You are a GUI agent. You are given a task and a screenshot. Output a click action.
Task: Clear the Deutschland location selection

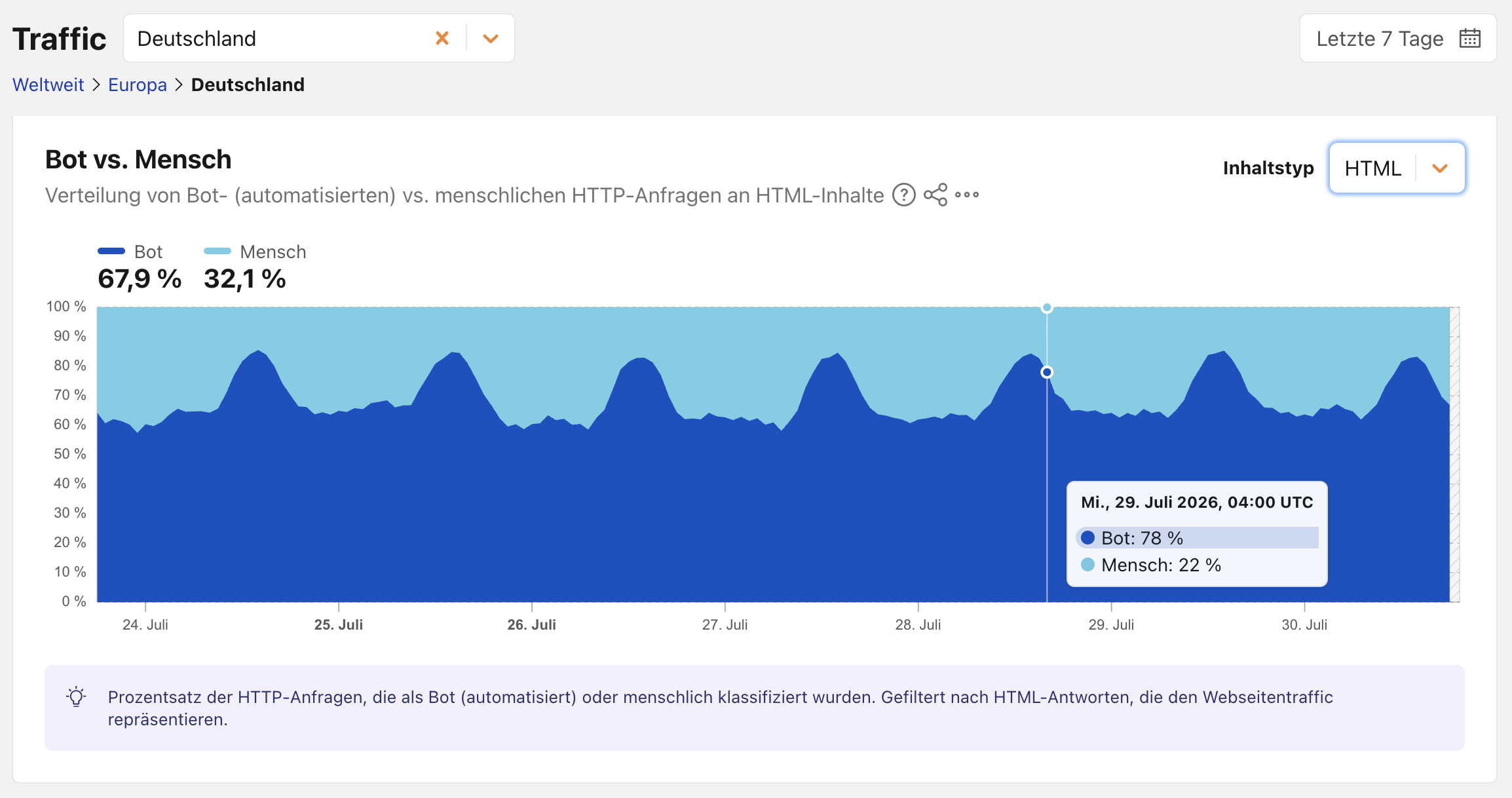tap(442, 39)
